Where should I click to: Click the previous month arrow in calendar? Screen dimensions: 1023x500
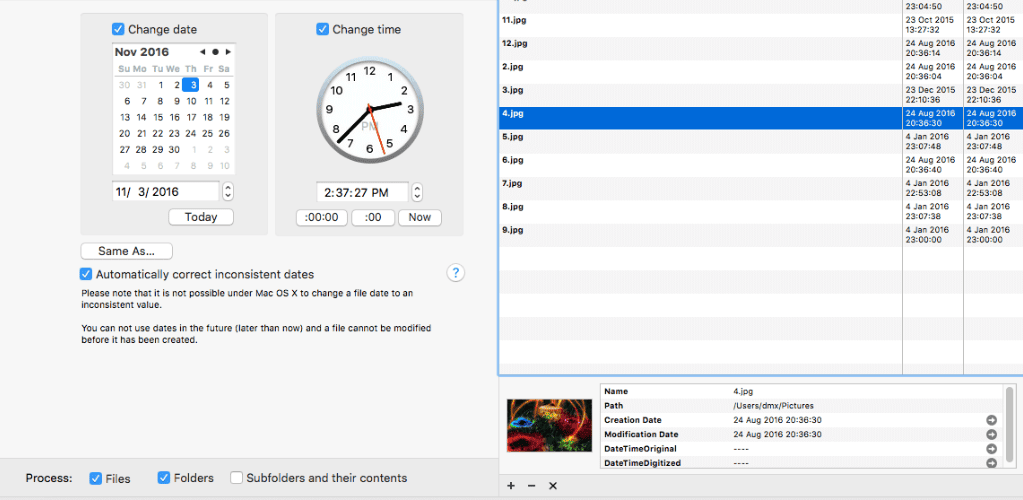203,52
